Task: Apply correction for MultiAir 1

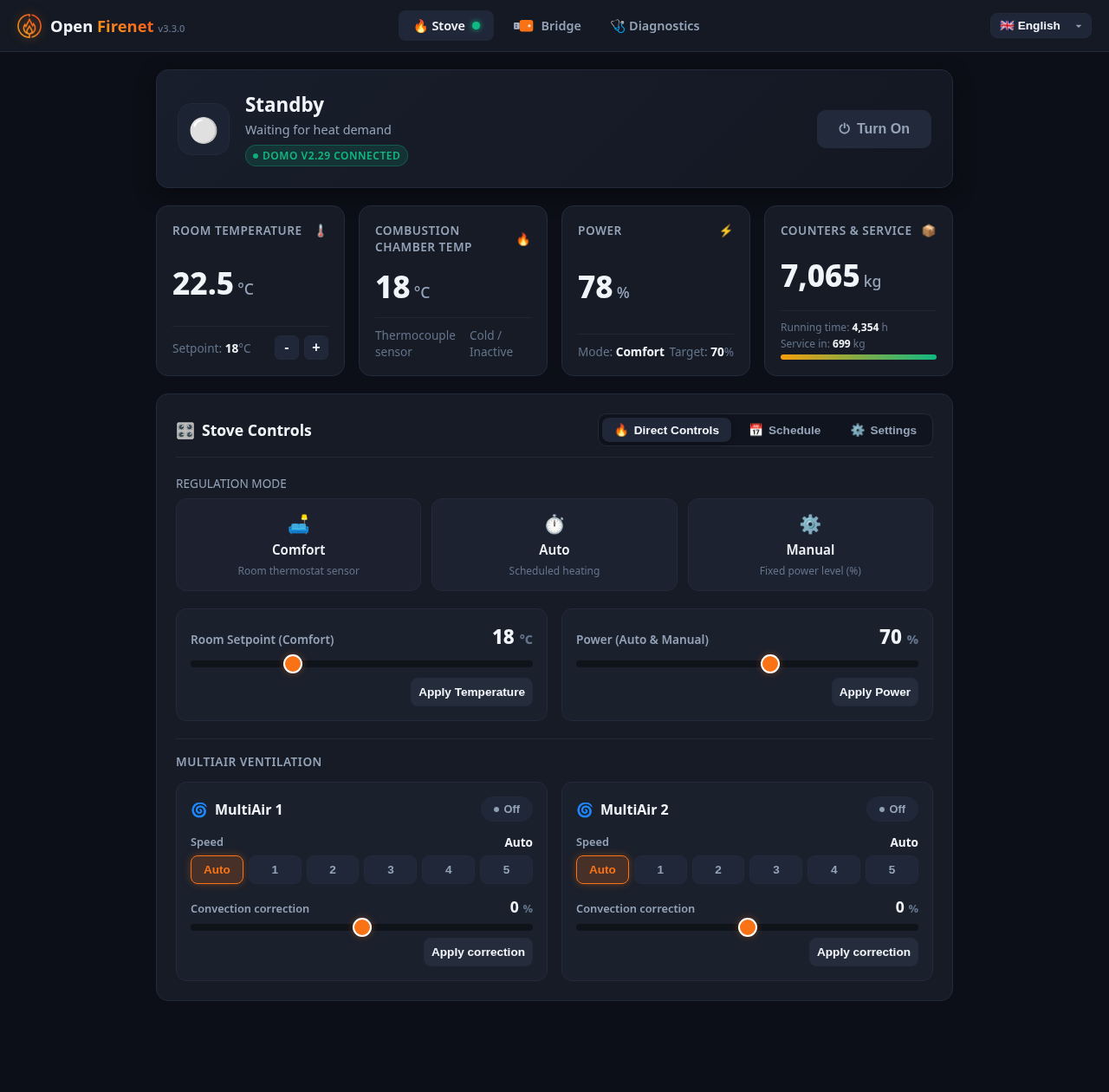Action: (478, 952)
